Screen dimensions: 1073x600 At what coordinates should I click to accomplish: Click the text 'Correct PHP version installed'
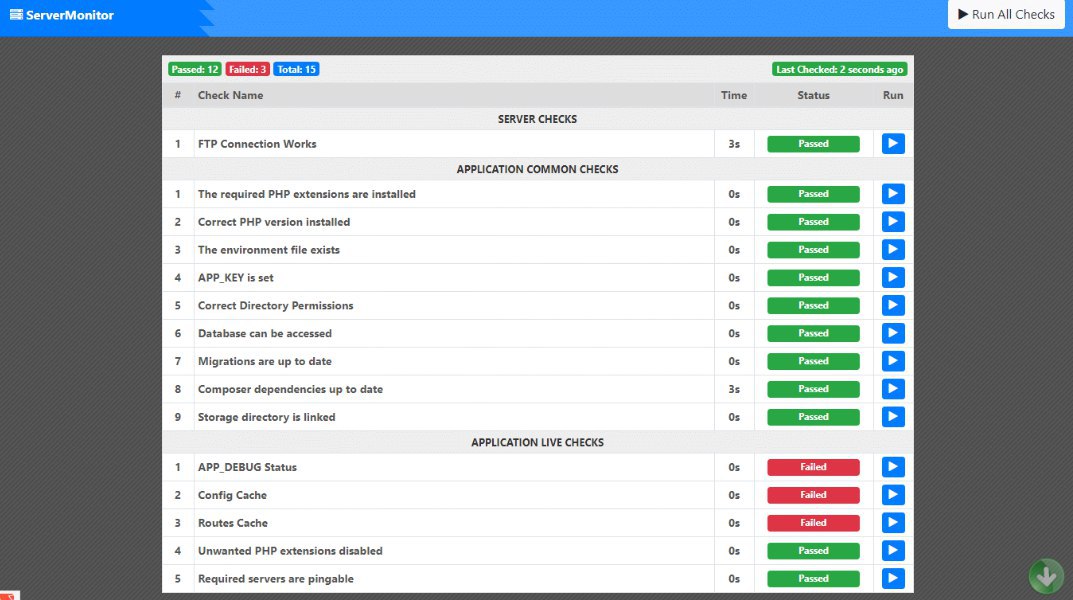(x=274, y=222)
